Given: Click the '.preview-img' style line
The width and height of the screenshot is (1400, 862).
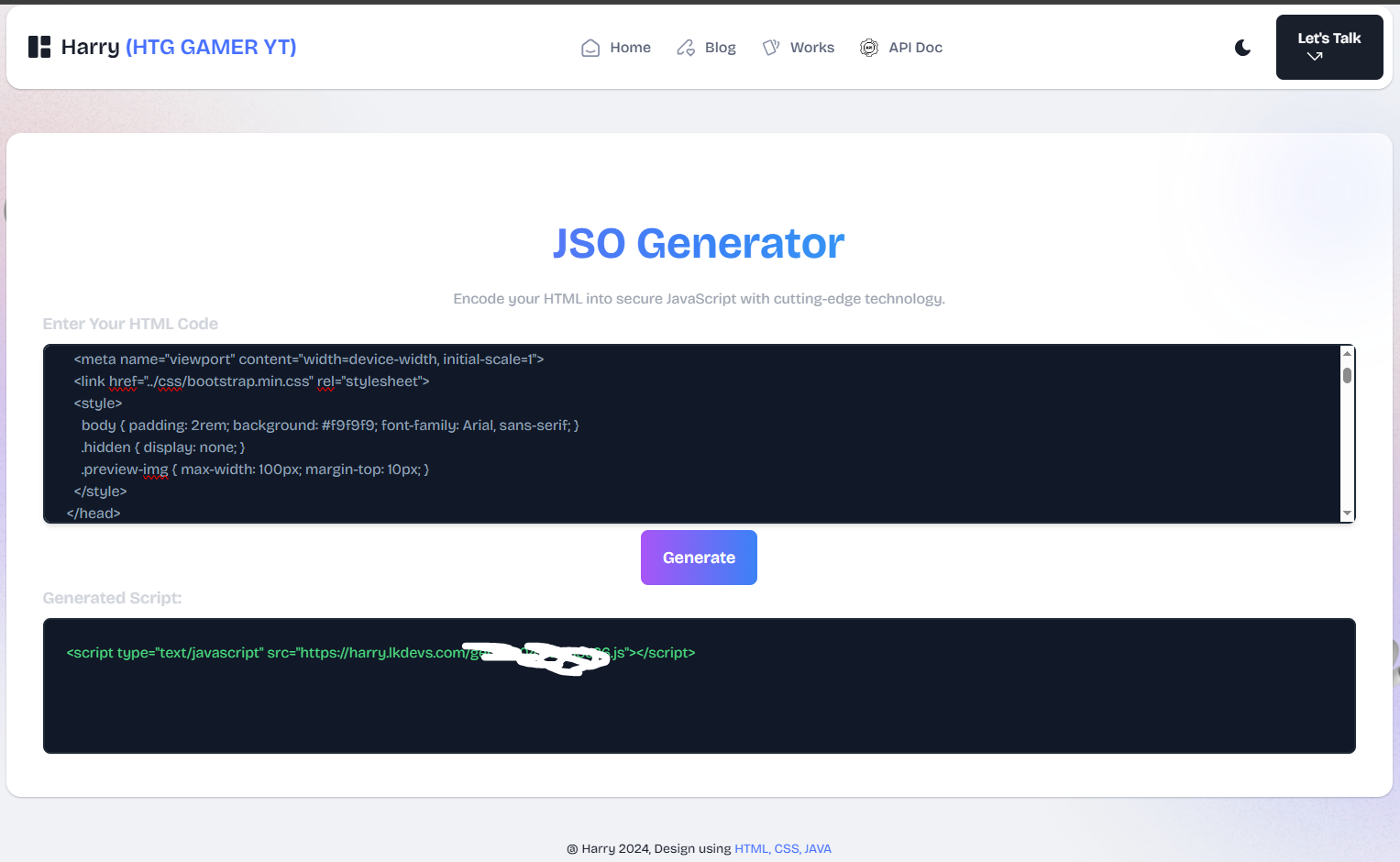Looking at the screenshot, I should 255,470.
